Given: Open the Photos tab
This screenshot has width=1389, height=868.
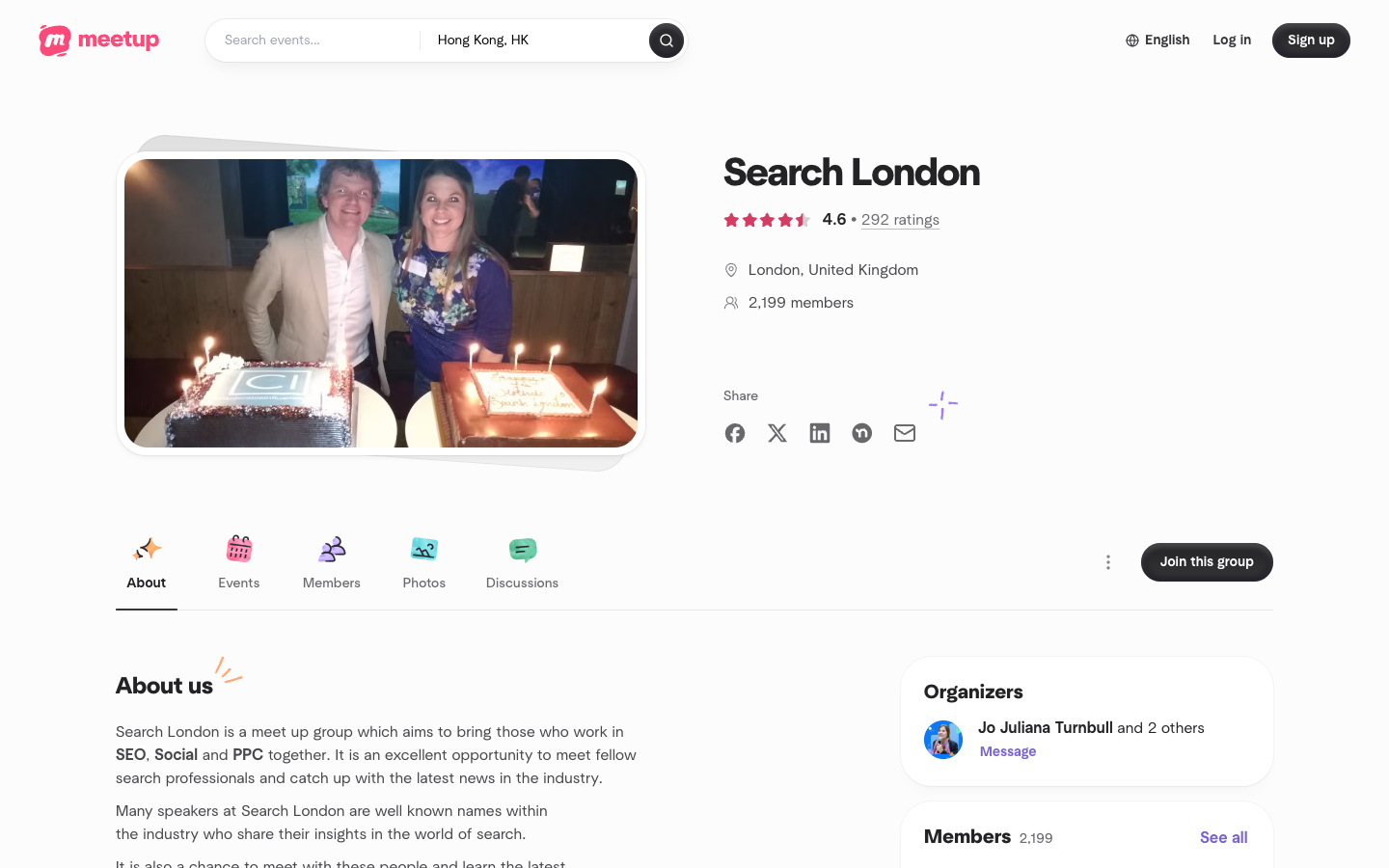Looking at the screenshot, I should (x=424, y=563).
